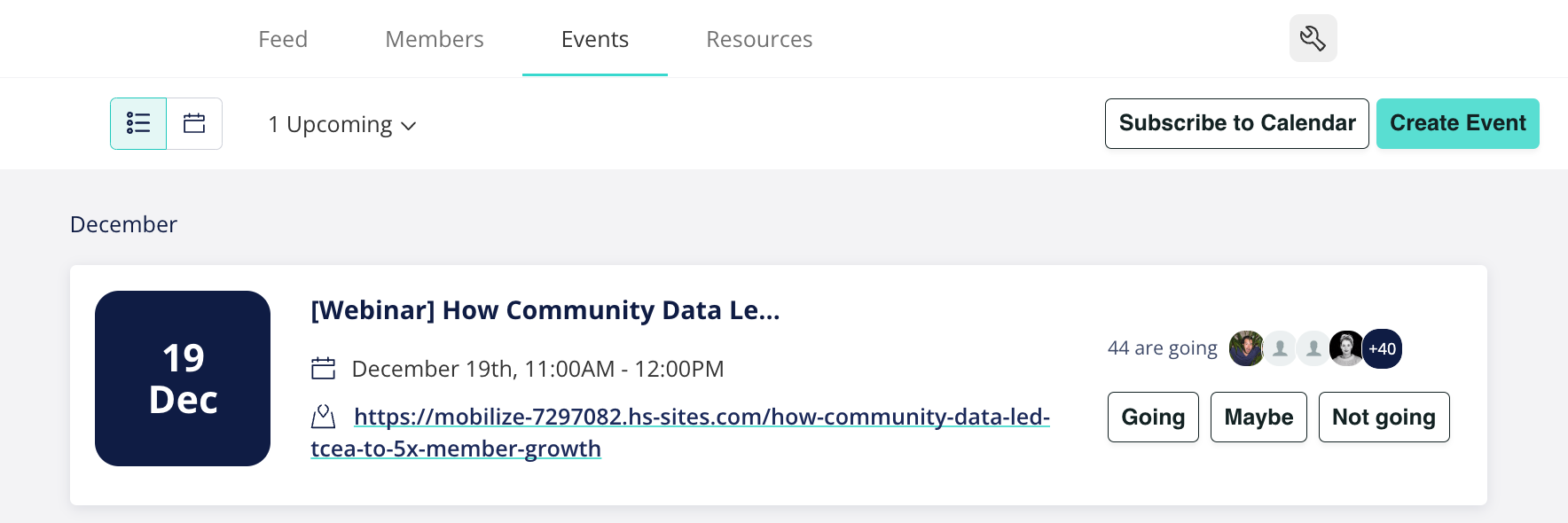Viewport: 1568px width, 523px height.
Task: RSVP Going to the webinar
Action: coord(1153,417)
